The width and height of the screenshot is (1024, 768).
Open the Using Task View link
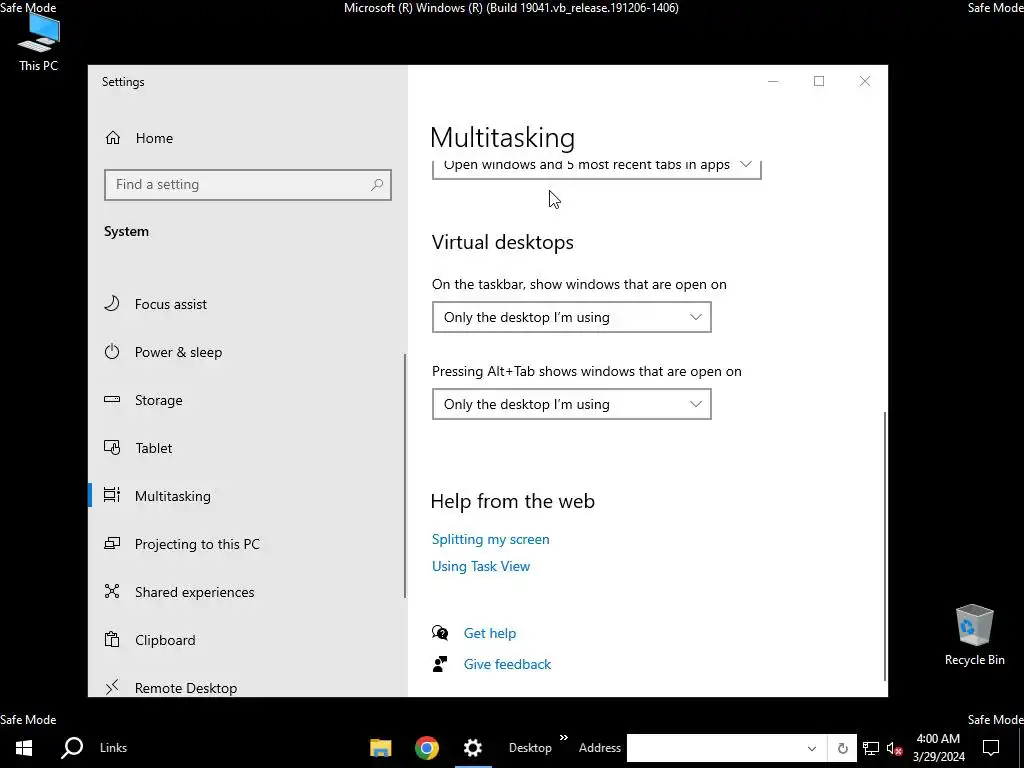(481, 566)
